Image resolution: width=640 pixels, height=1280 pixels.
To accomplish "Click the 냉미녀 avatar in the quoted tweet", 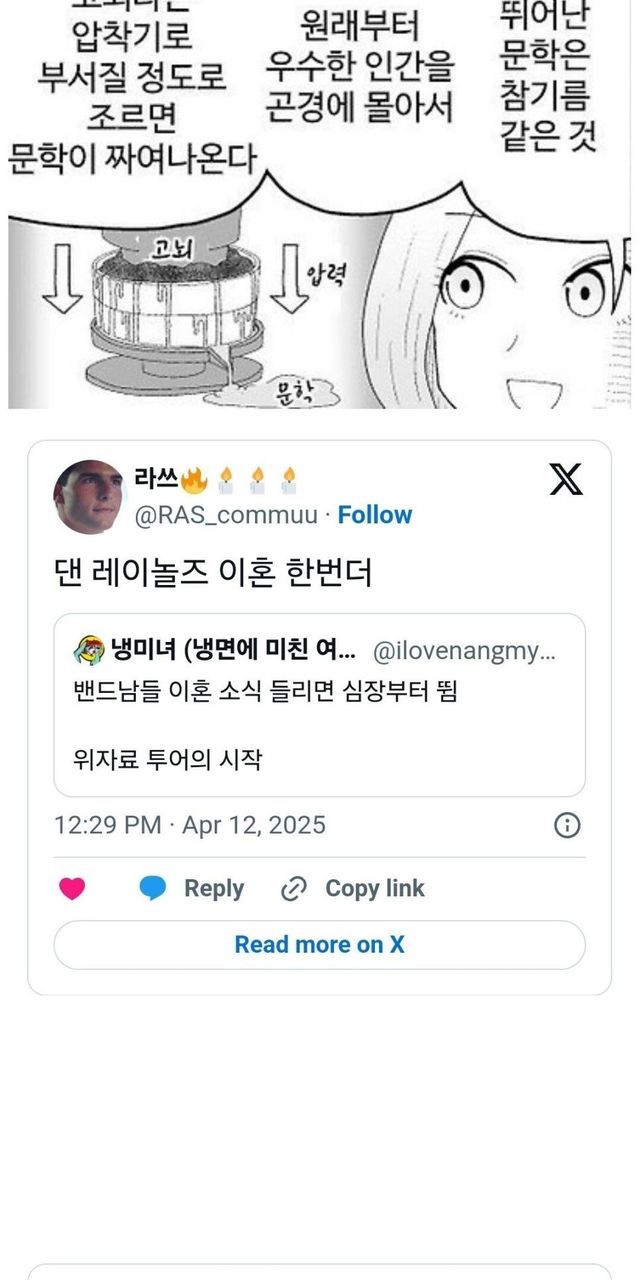I will click(x=89, y=652).
